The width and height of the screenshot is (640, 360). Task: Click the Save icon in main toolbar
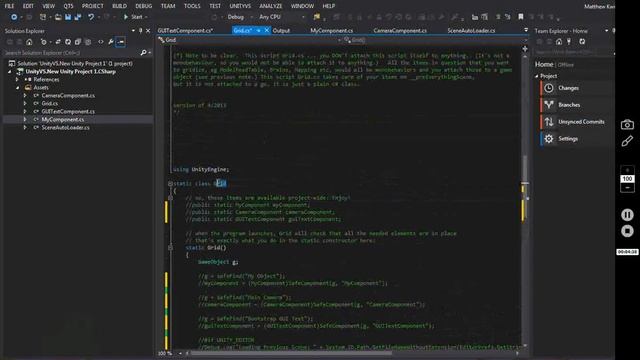click(68, 17)
